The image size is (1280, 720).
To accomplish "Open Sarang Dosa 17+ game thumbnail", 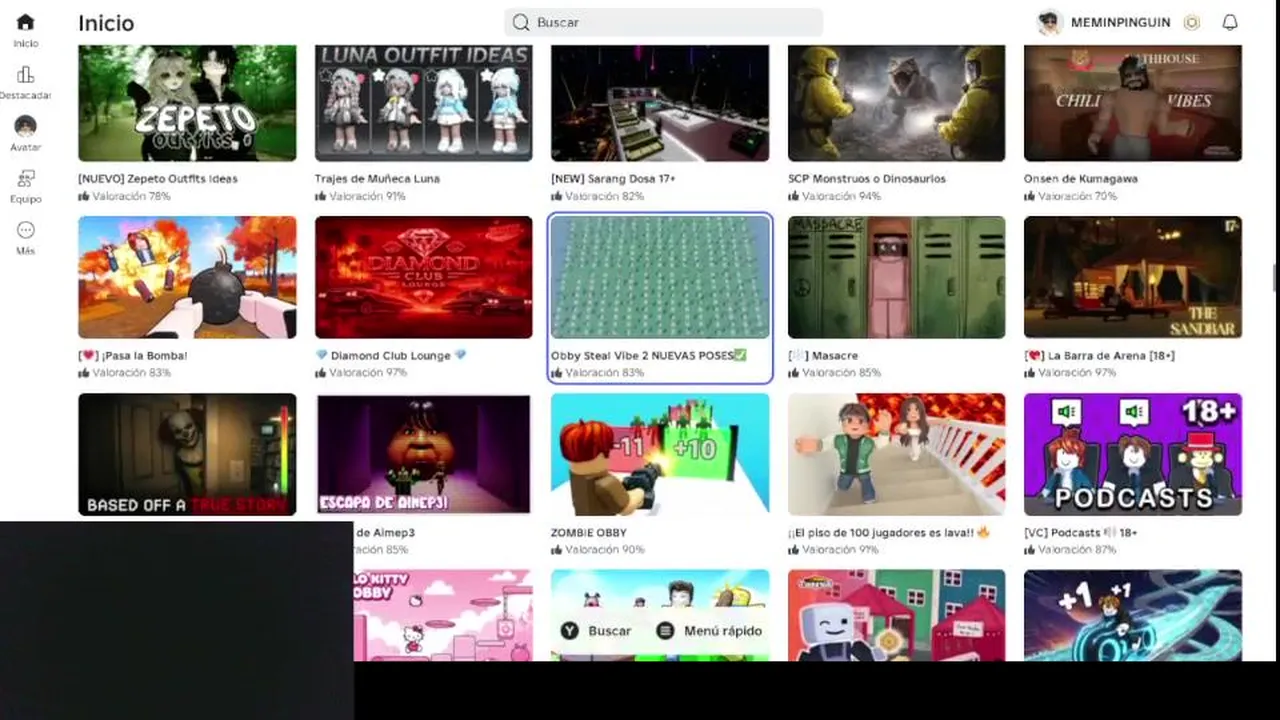I will coord(660,103).
